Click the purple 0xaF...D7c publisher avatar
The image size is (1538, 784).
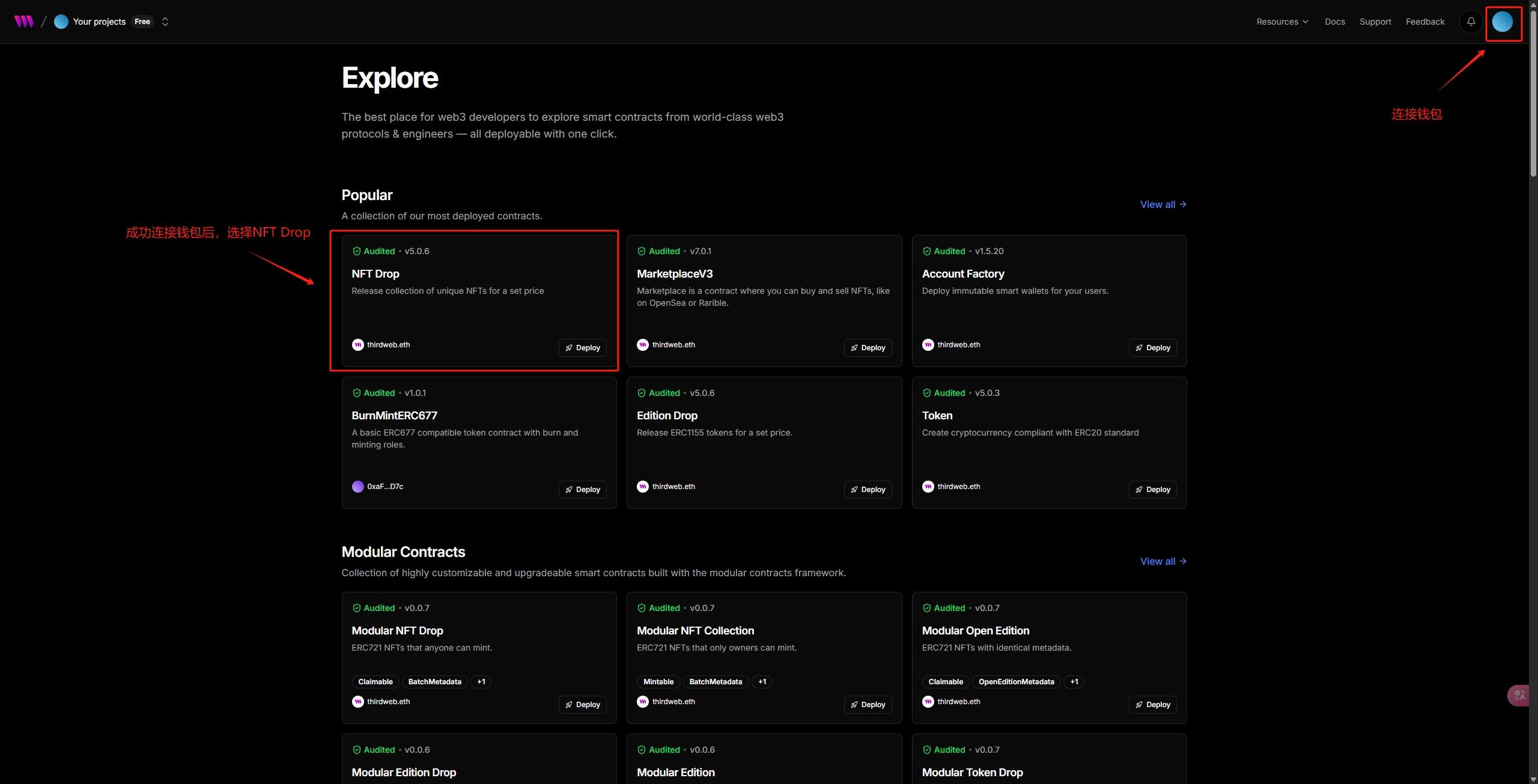pos(357,487)
